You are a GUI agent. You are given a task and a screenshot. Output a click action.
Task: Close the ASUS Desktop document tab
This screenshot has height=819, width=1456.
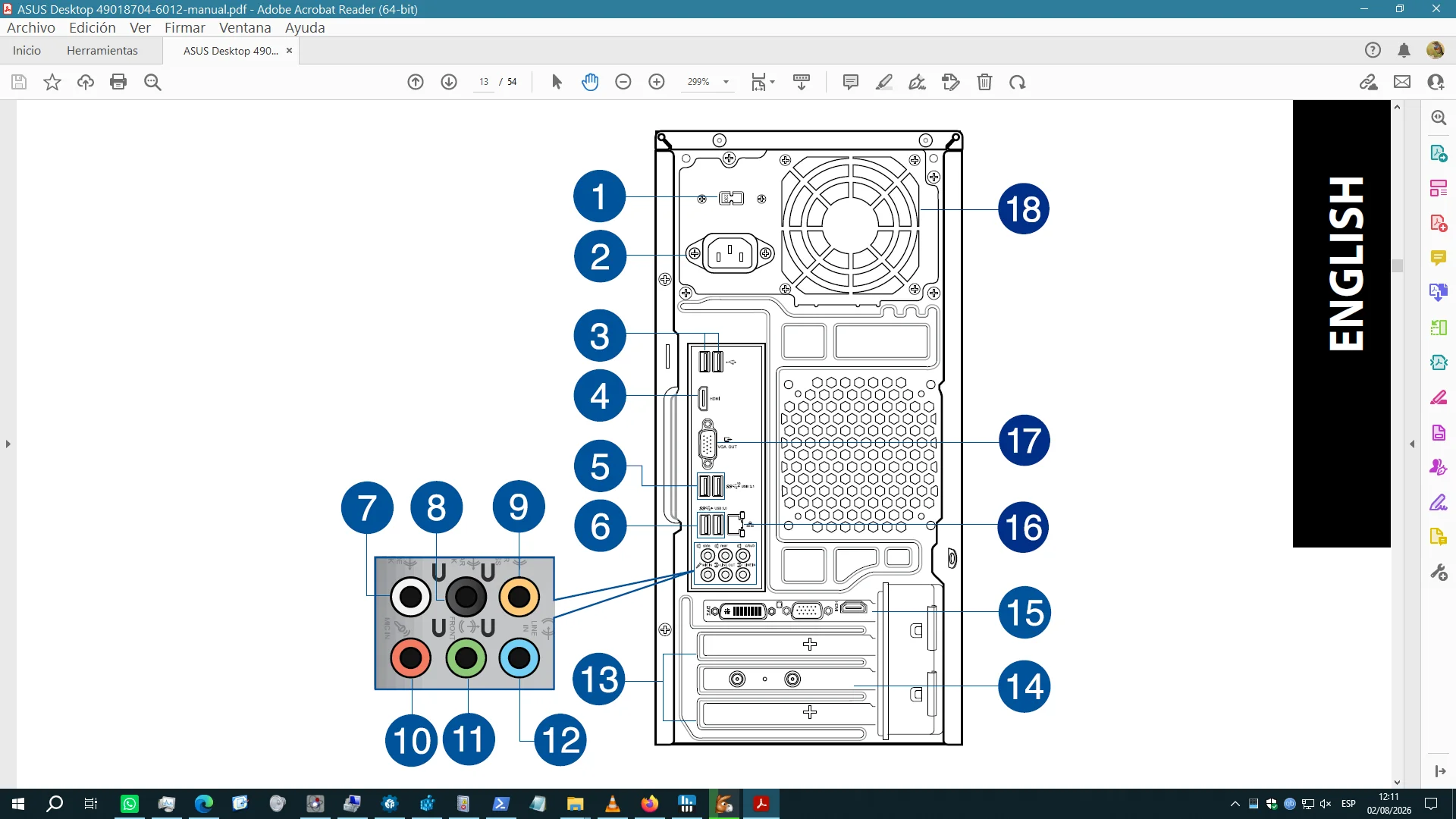289,51
